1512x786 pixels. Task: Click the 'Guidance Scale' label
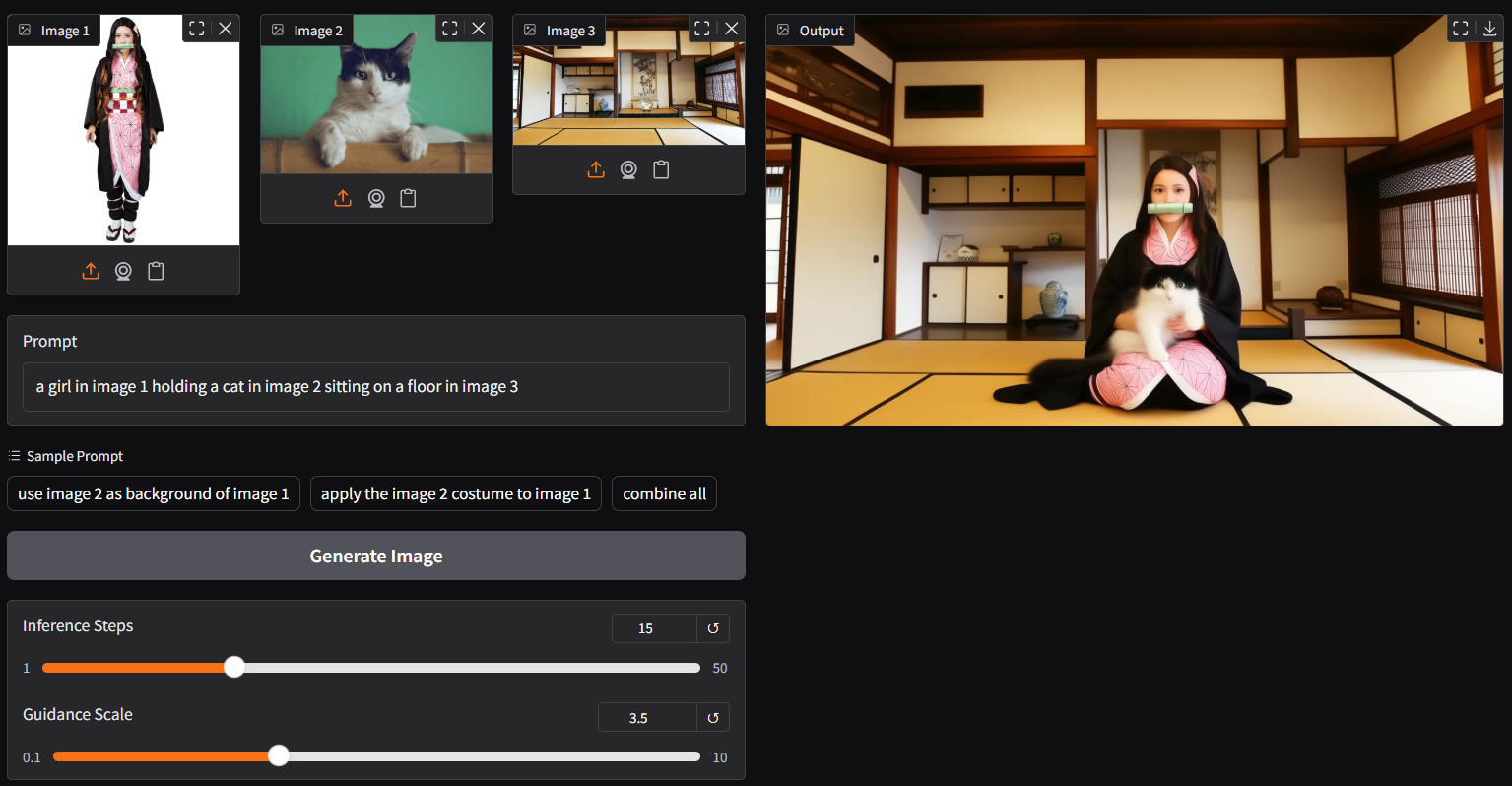[78, 714]
